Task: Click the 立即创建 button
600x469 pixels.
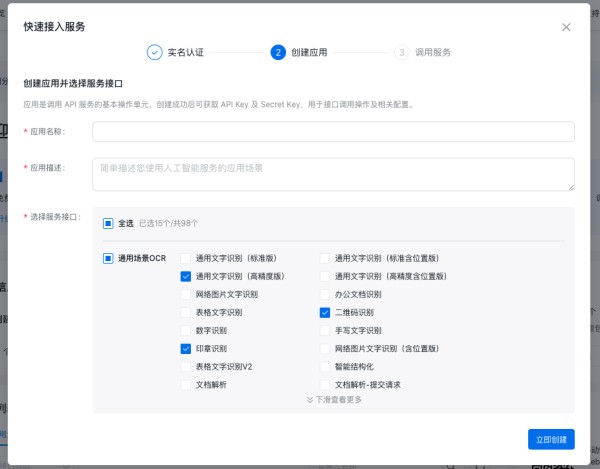Action: (x=551, y=439)
